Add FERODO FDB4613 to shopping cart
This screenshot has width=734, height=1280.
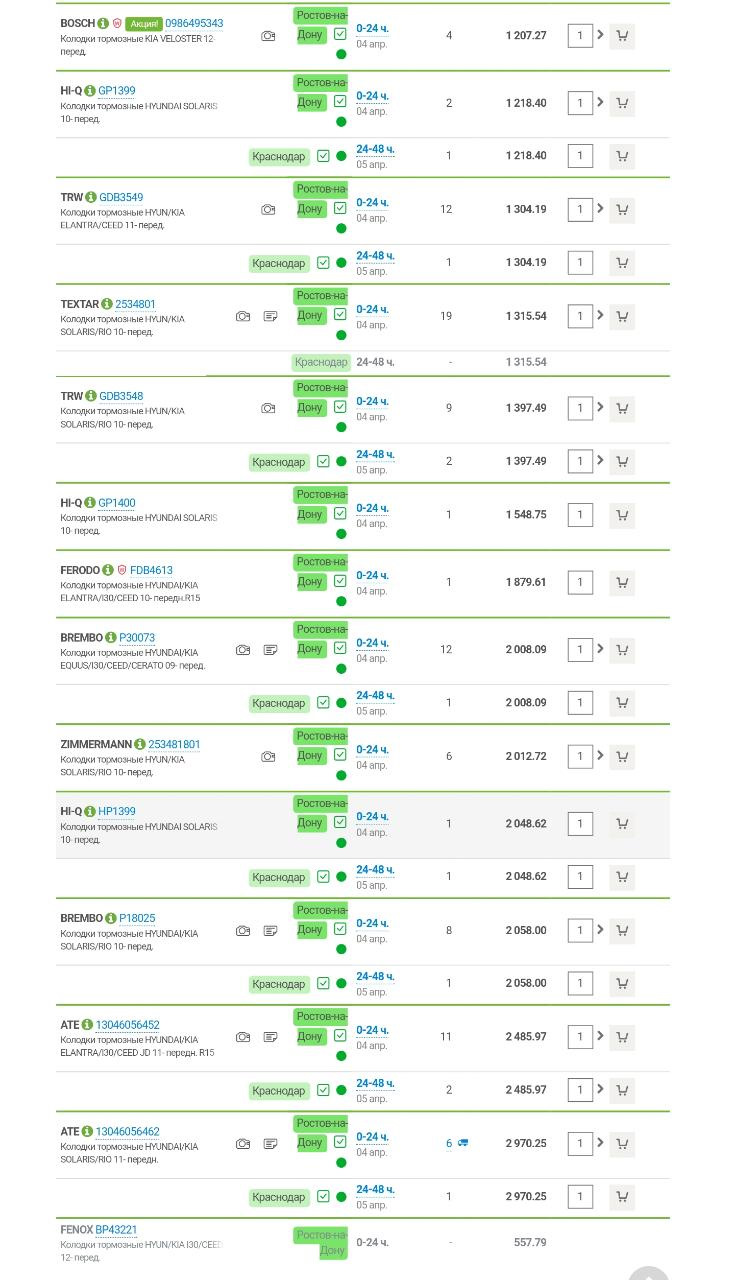click(x=622, y=583)
